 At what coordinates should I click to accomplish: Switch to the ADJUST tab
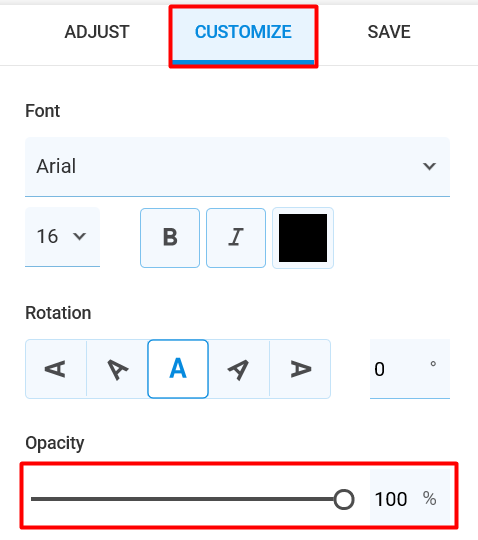click(97, 32)
